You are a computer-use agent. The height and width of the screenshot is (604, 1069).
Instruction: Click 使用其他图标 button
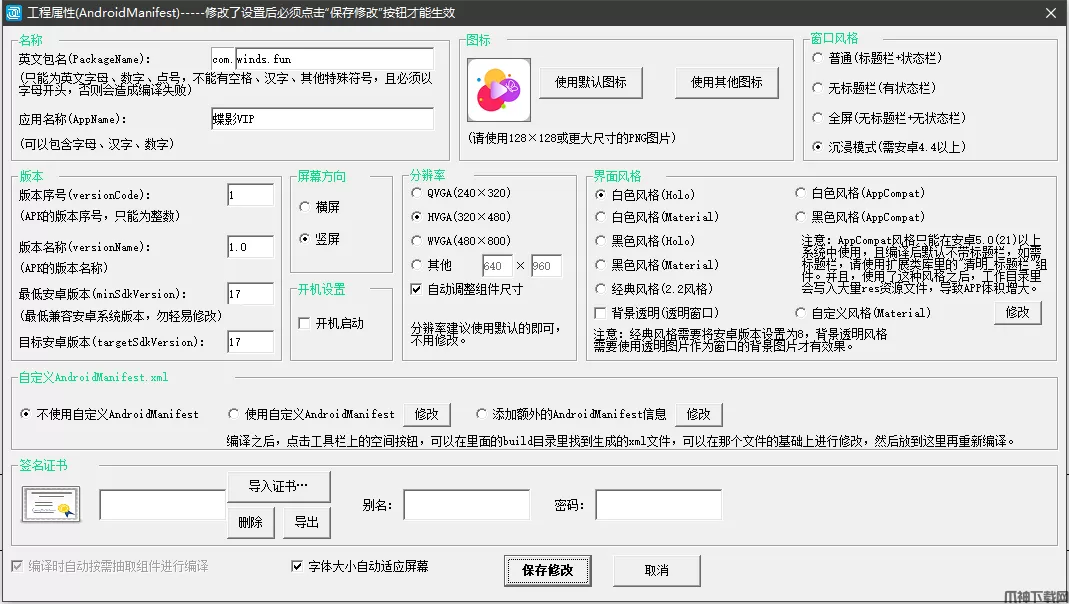click(x=727, y=82)
